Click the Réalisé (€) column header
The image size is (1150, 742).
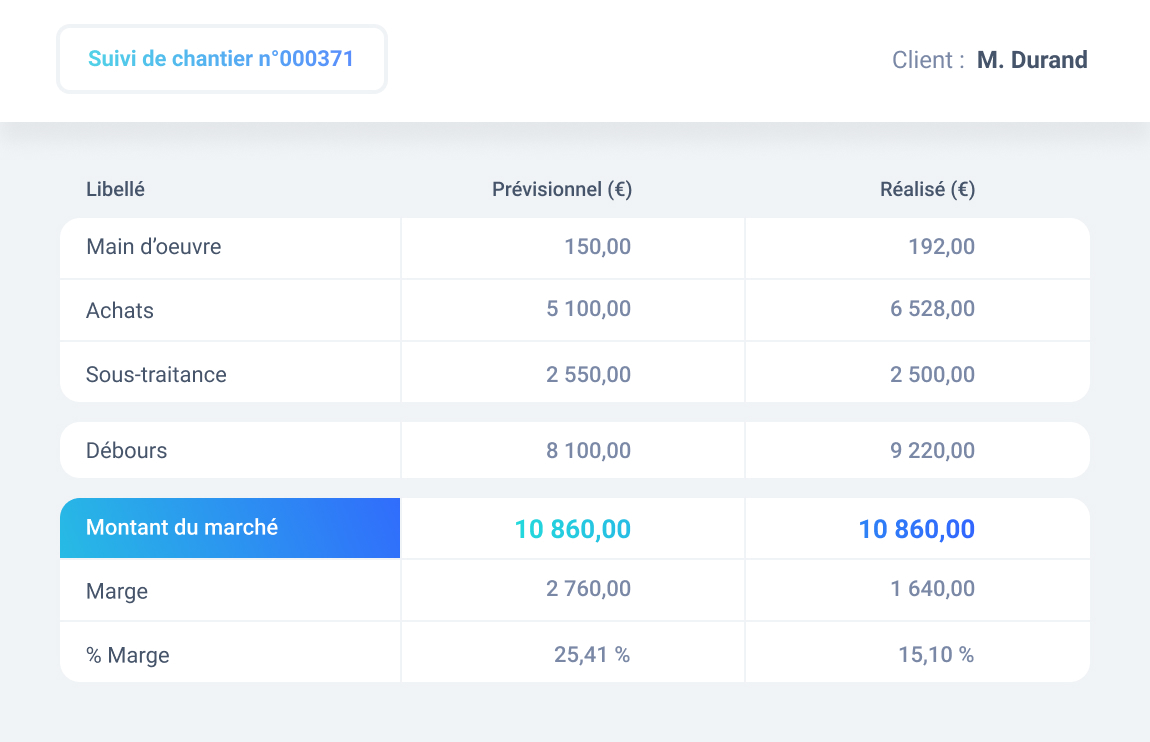927,189
